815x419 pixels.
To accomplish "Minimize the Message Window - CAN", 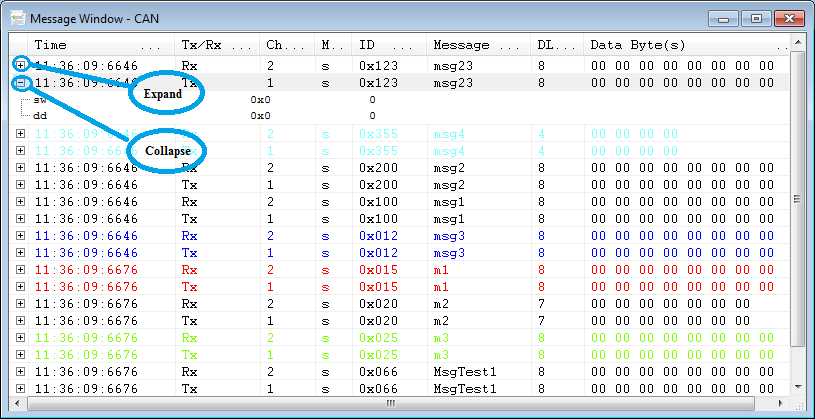I will point(723,19).
